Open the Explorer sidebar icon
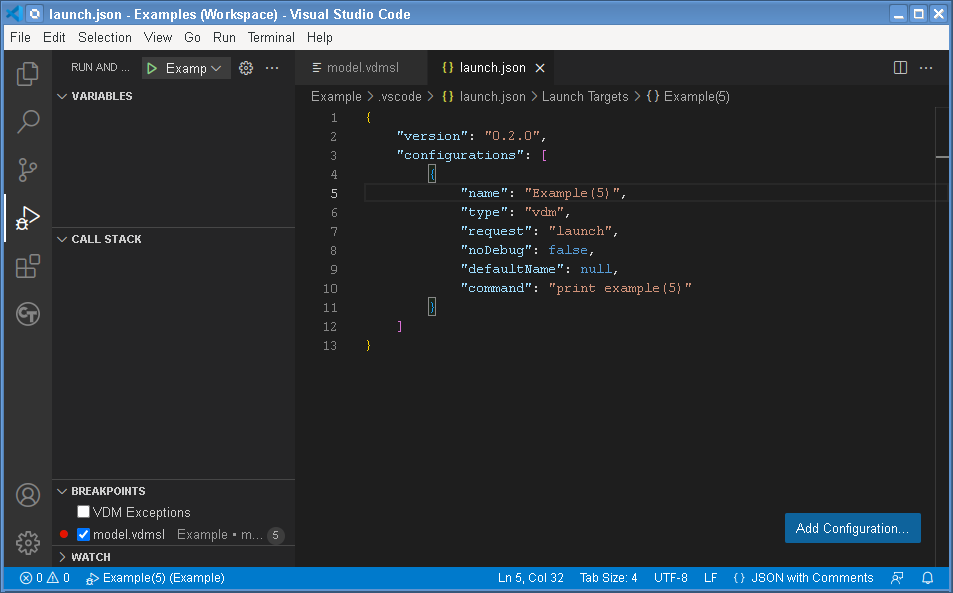The width and height of the screenshot is (953, 593). click(x=27, y=72)
